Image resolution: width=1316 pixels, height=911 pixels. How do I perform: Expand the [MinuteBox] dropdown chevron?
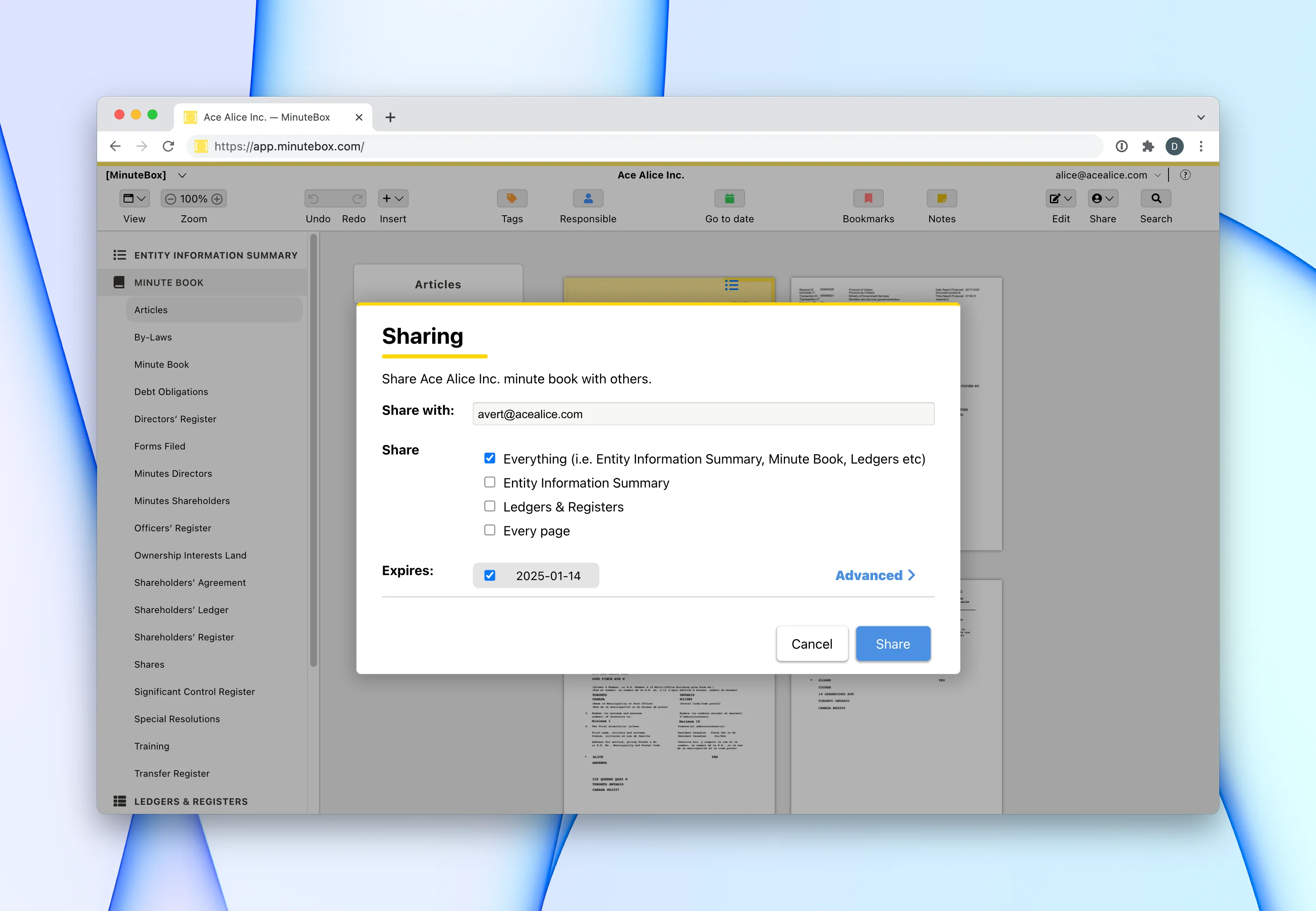point(182,175)
